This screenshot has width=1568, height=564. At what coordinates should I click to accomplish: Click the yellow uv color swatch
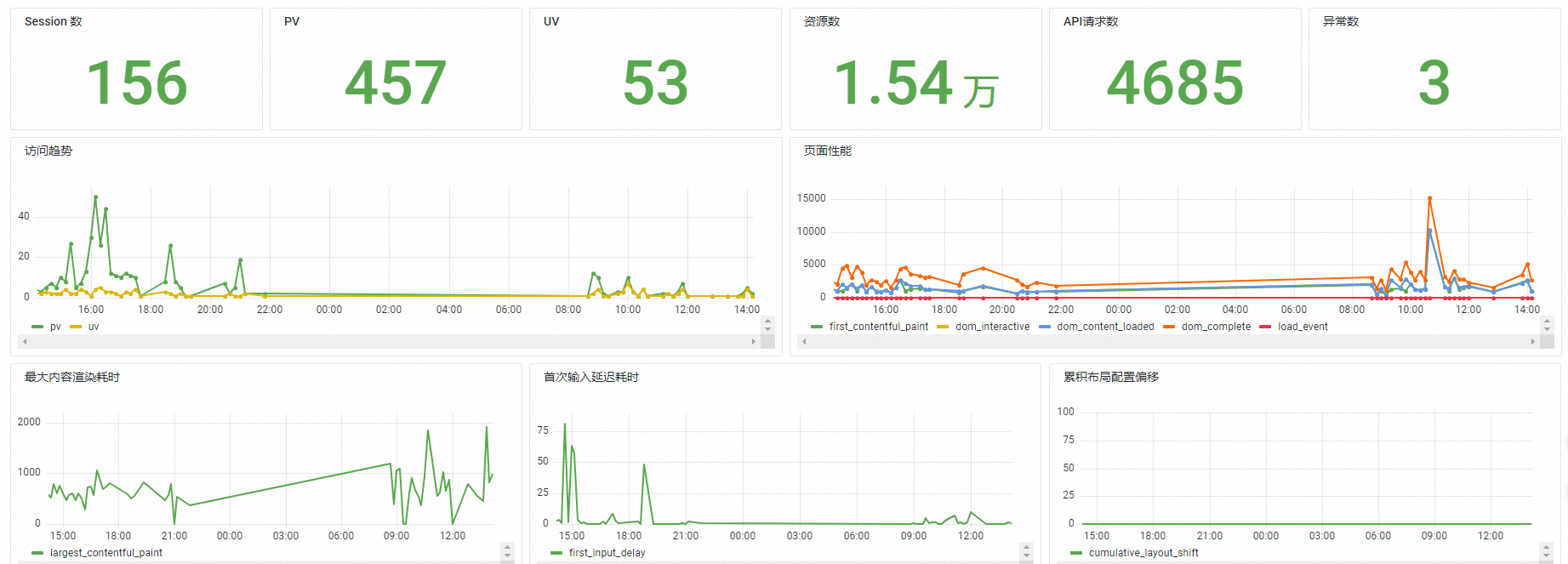(76, 327)
